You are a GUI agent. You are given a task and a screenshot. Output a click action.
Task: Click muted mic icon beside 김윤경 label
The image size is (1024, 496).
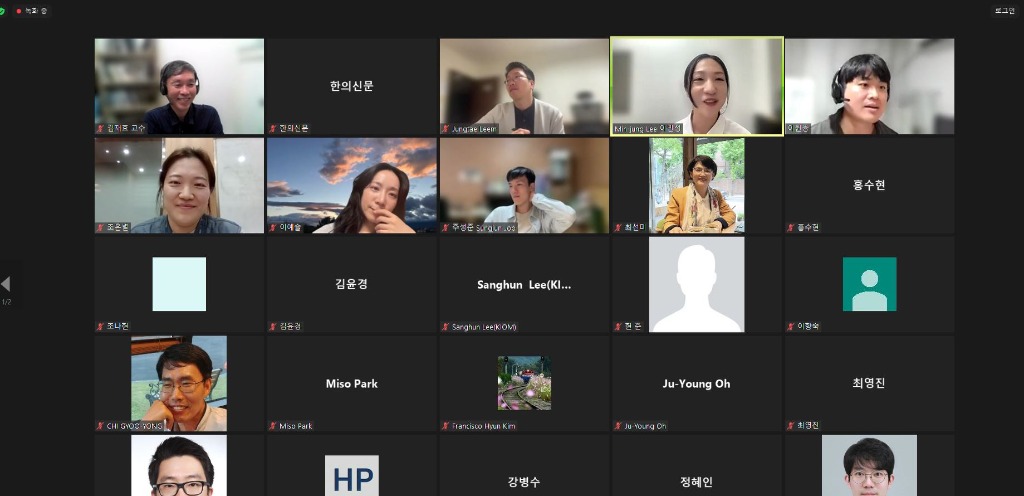click(x=274, y=326)
